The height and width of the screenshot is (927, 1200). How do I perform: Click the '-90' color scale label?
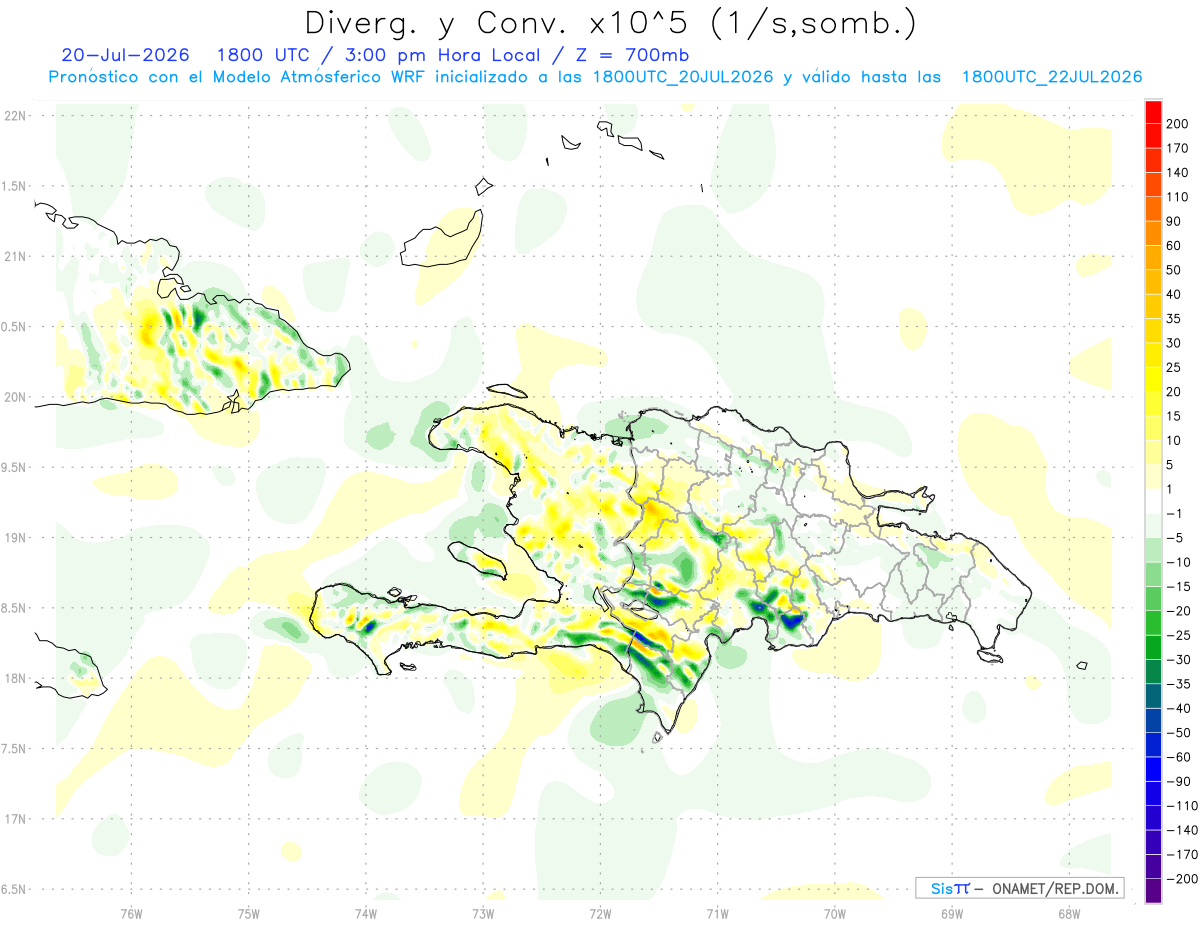click(1180, 781)
